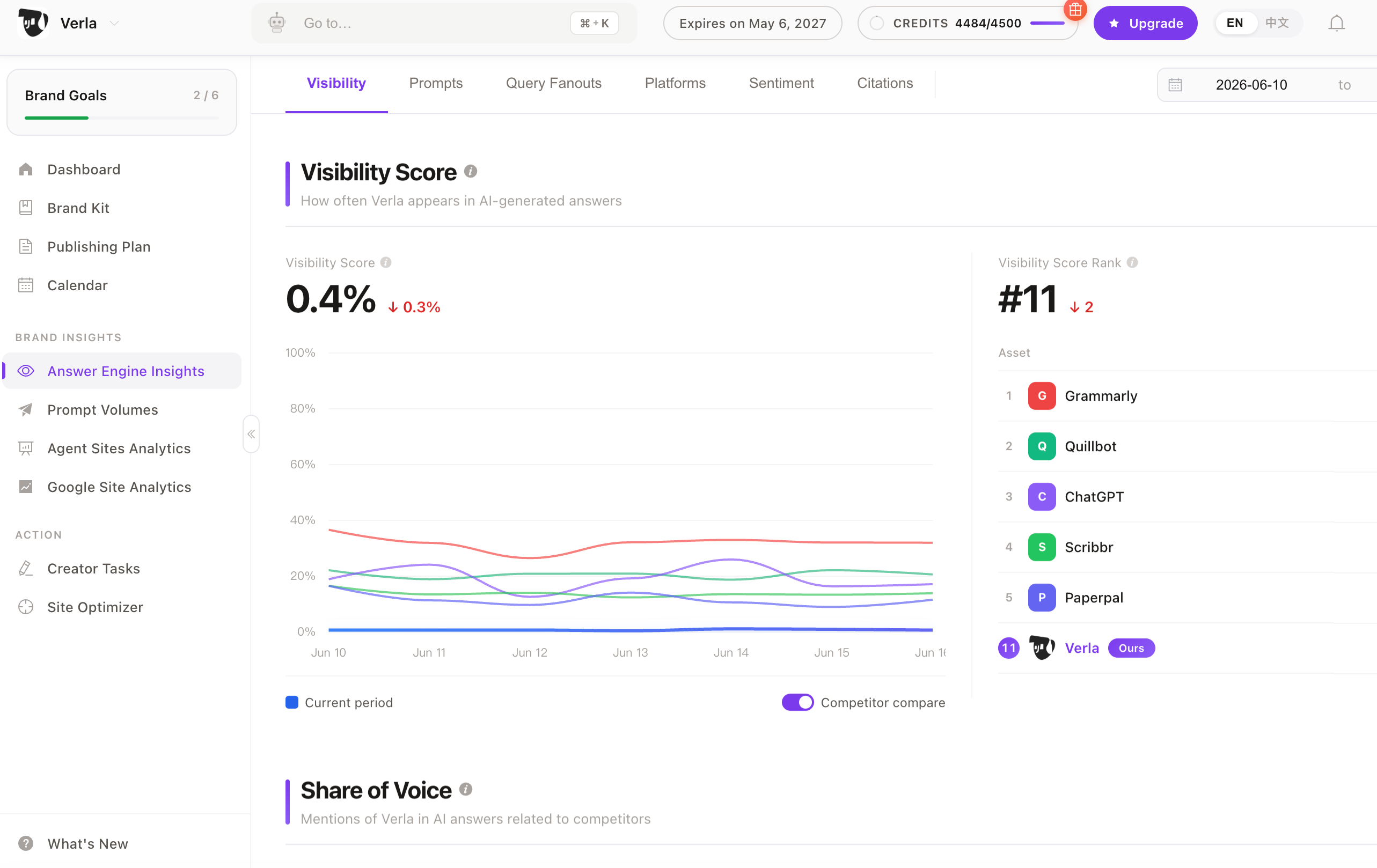The height and width of the screenshot is (868, 1377).
Task: Click the date range calendar icon
Action: pos(1175,85)
